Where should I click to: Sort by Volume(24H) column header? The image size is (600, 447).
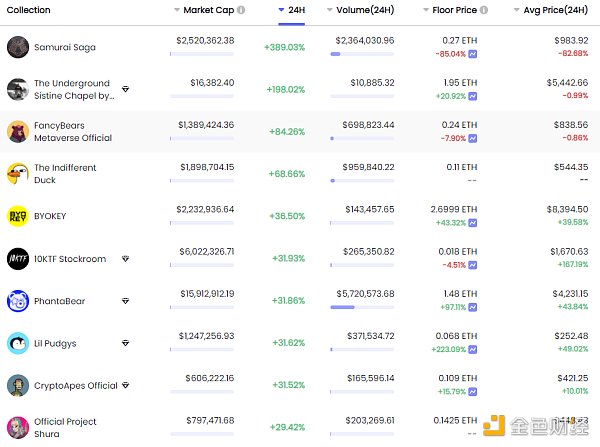coord(366,10)
